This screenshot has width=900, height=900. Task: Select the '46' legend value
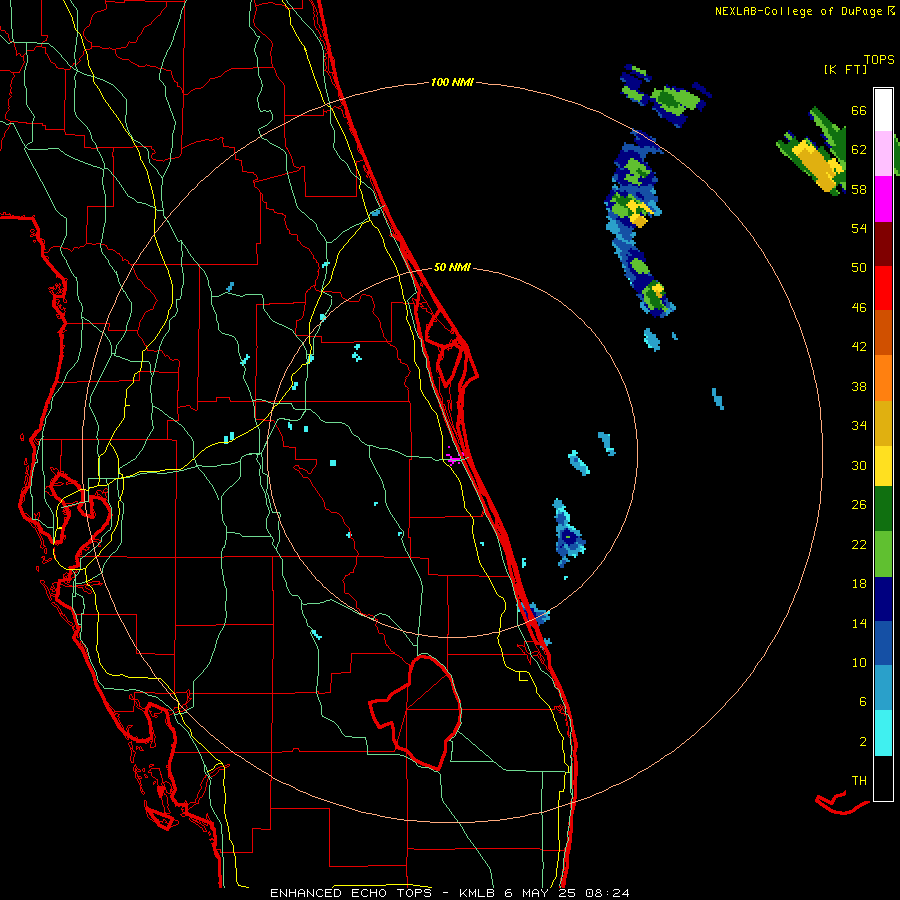(x=859, y=308)
